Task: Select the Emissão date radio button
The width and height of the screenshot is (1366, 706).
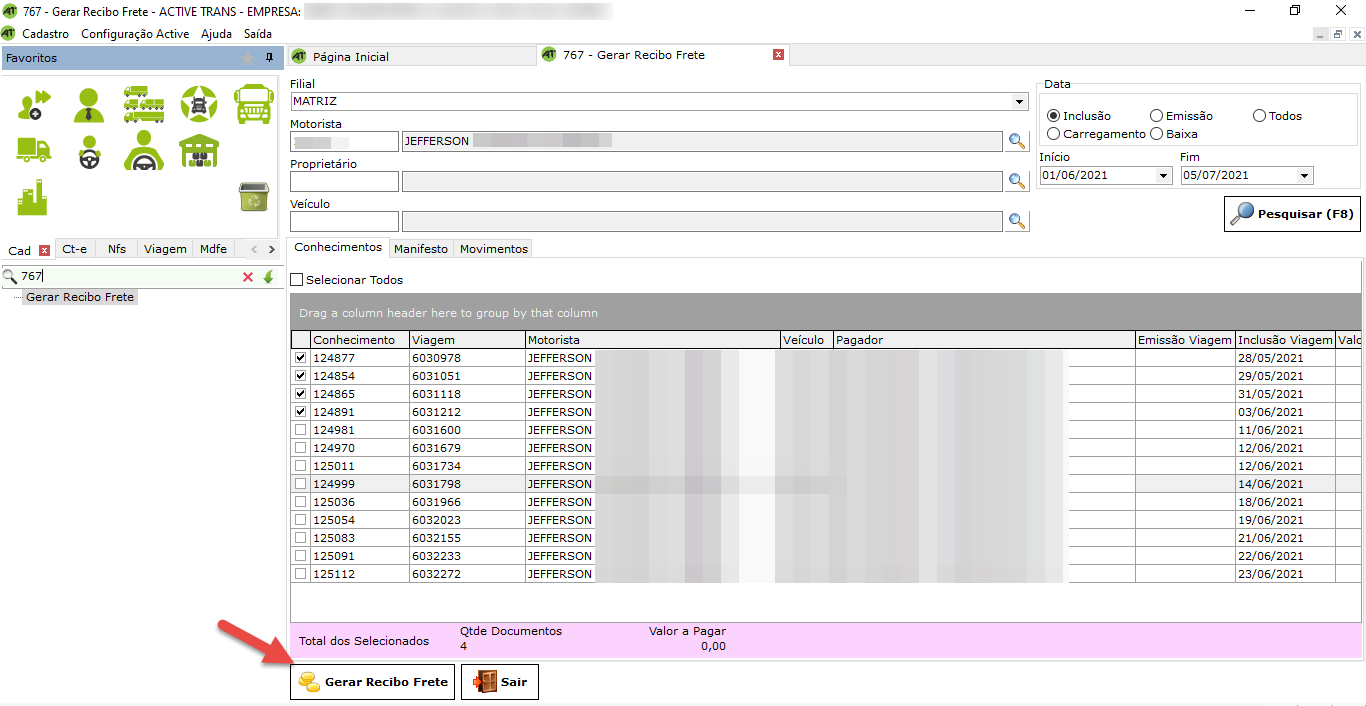Action: [1156, 116]
